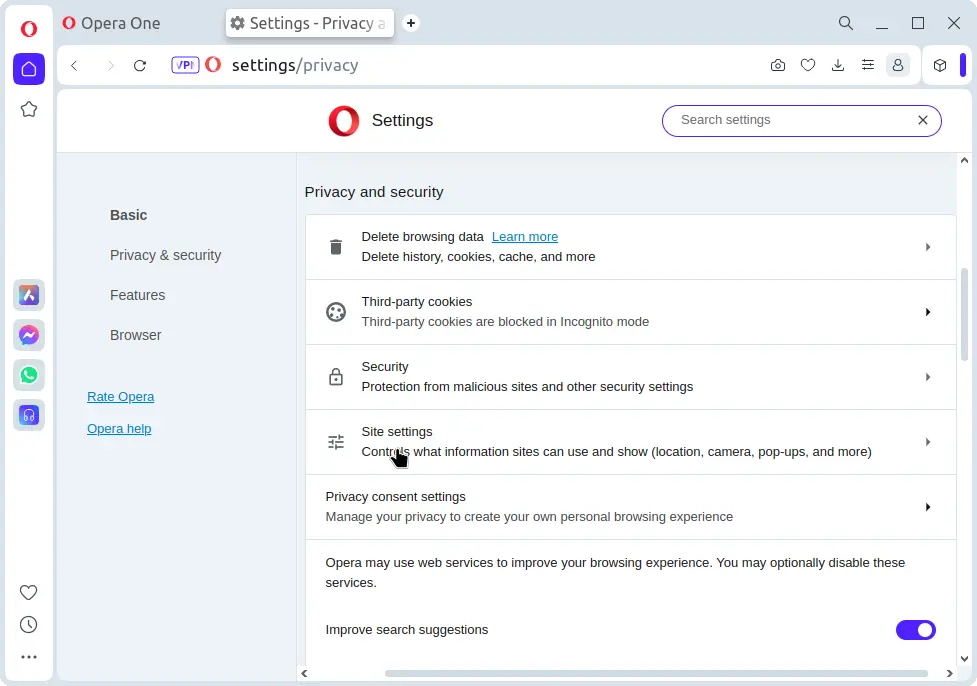This screenshot has height=686, width=977.
Task: Click the vertical scrollbar thumb
Action: [x=964, y=315]
